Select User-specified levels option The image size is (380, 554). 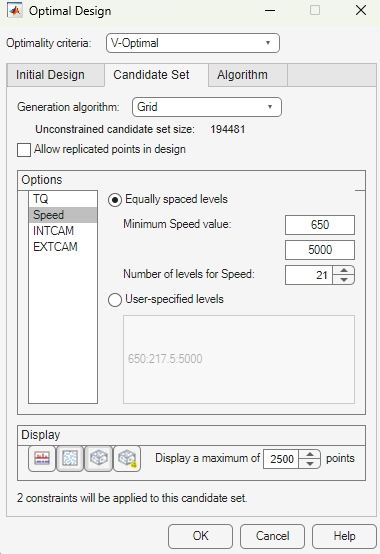[x=115, y=300]
